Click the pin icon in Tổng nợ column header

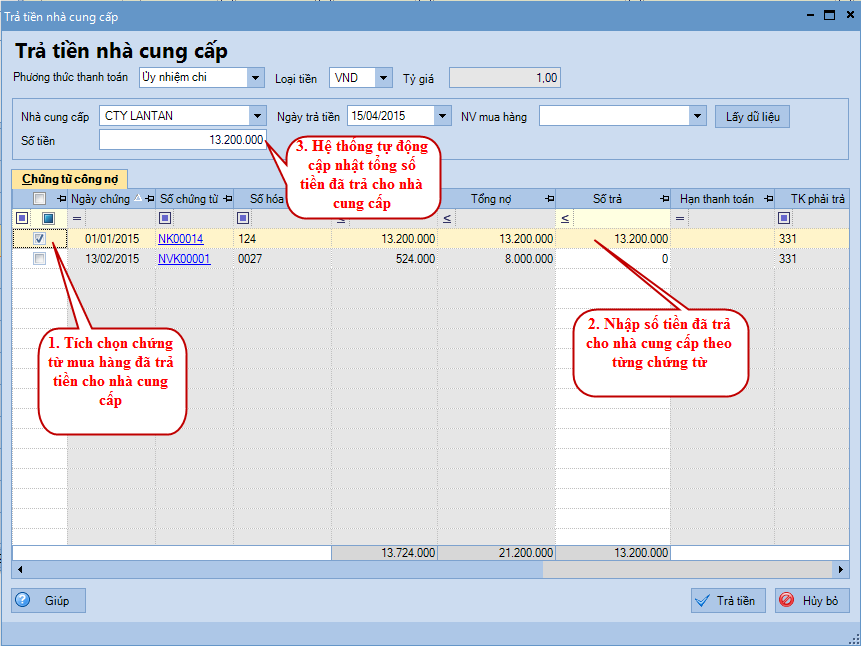[x=548, y=199]
